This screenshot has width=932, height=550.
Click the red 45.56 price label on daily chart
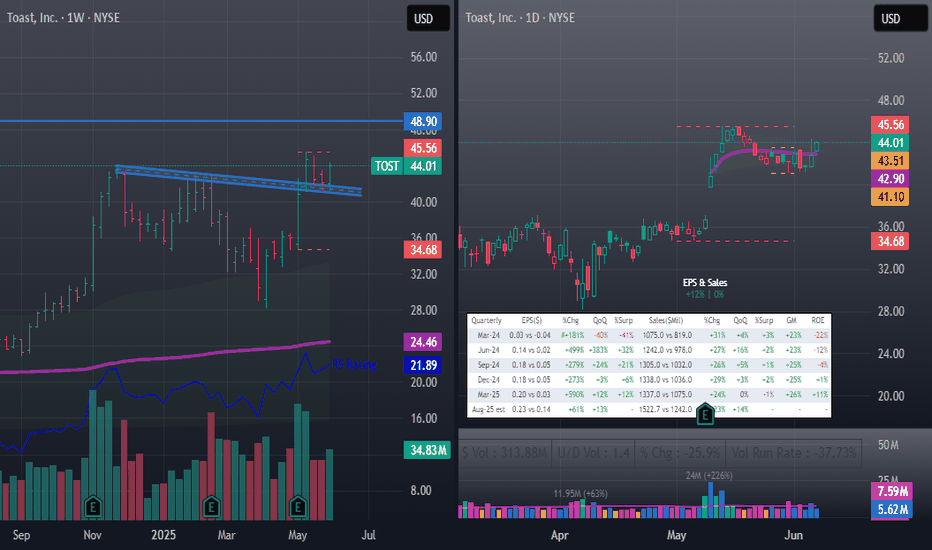click(x=890, y=125)
